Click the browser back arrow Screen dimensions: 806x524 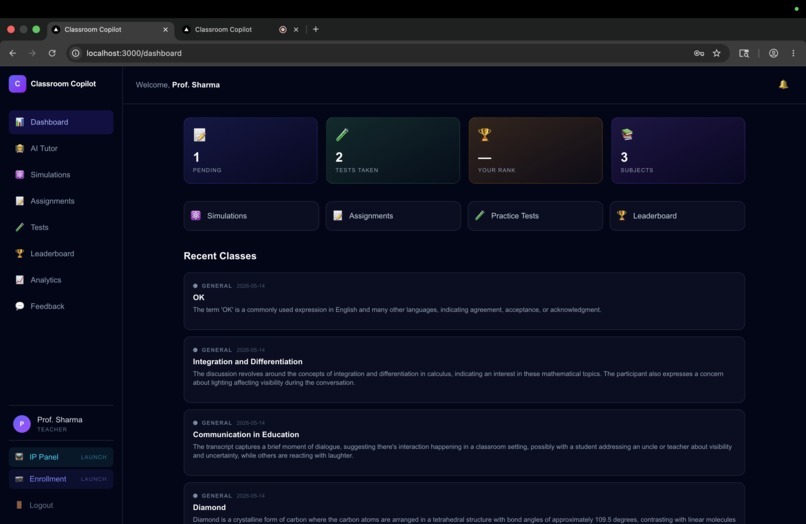(x=13, y=53)
